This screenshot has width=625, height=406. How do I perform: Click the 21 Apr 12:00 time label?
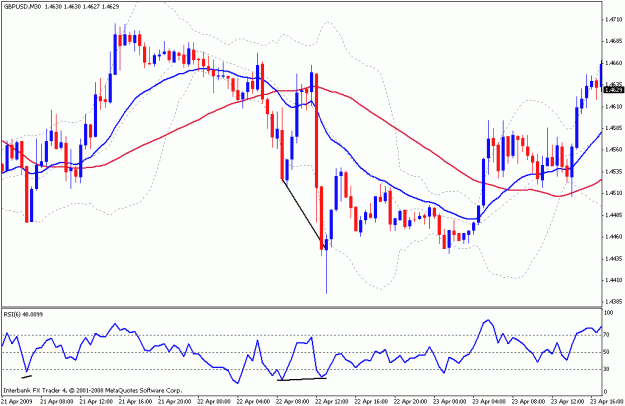click(x=95, y=401)
